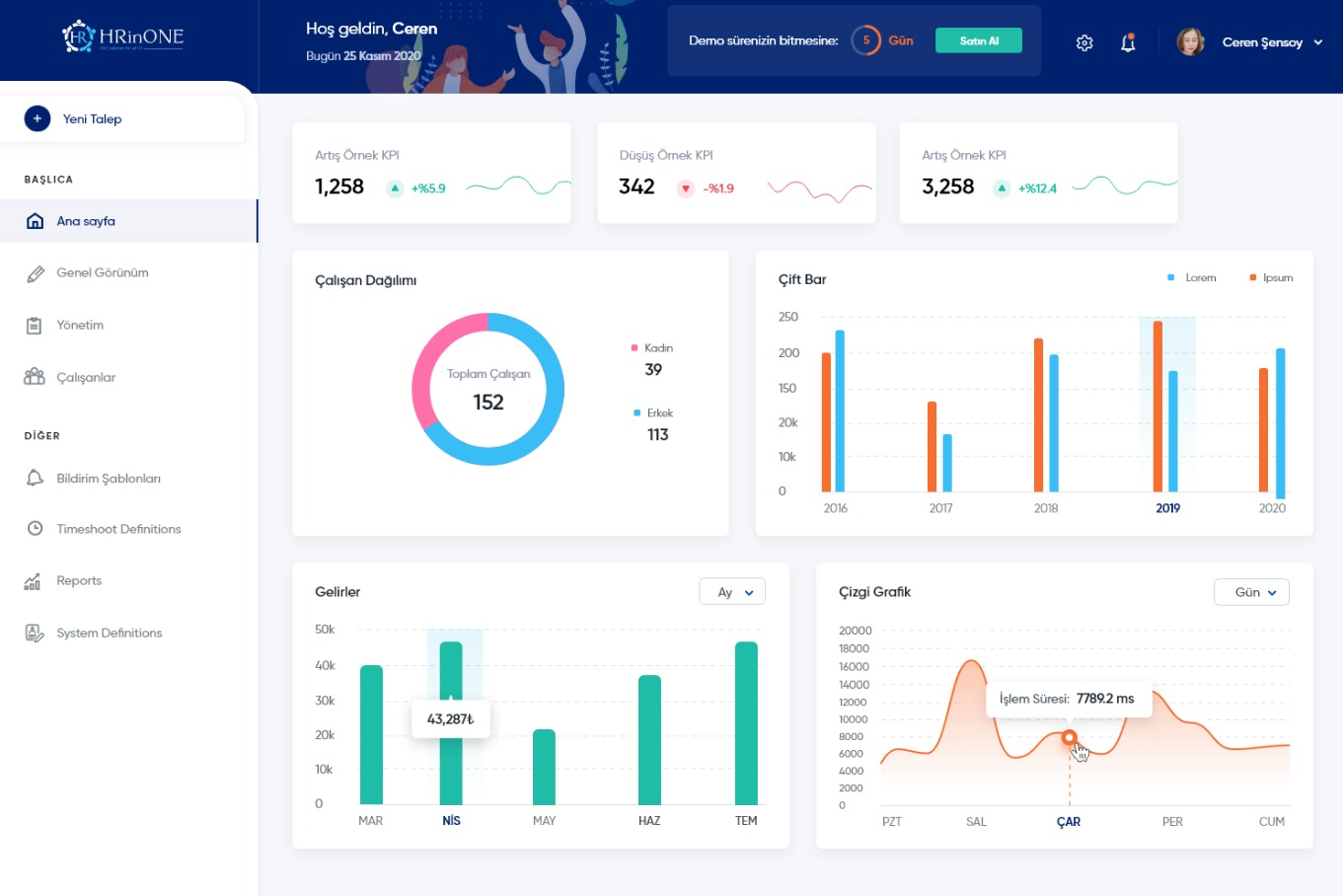Click the ÇAR data point on line chart

(x=1069, y=737)
